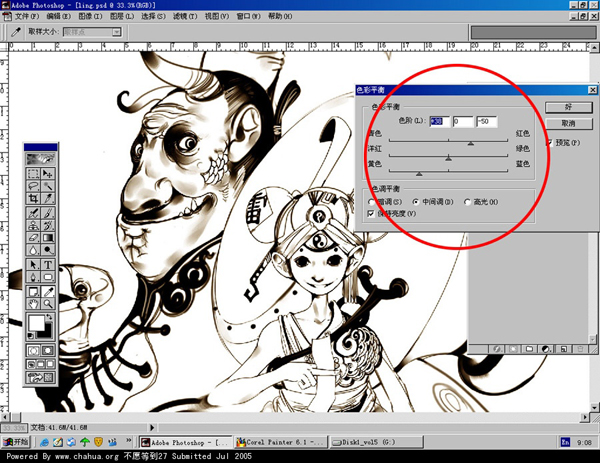
Task: Open the 文件 (File) menu
Action: (27, 16)
